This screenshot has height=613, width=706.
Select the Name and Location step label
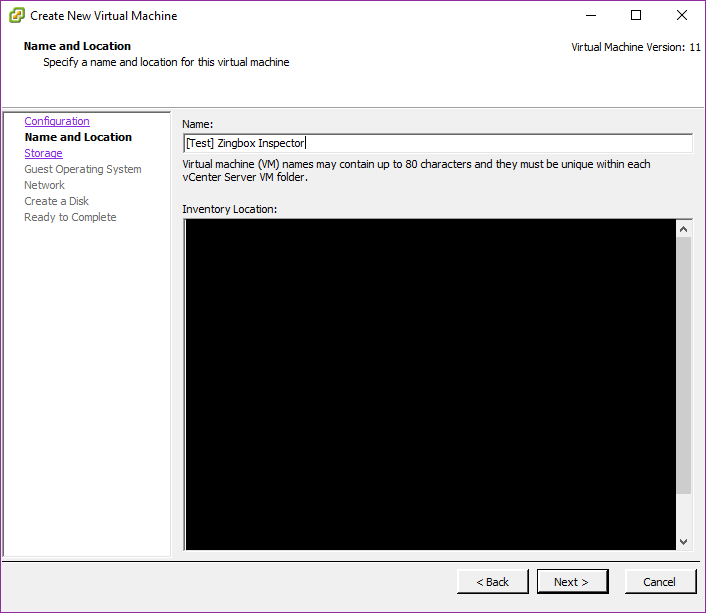(x=78, y=137)
